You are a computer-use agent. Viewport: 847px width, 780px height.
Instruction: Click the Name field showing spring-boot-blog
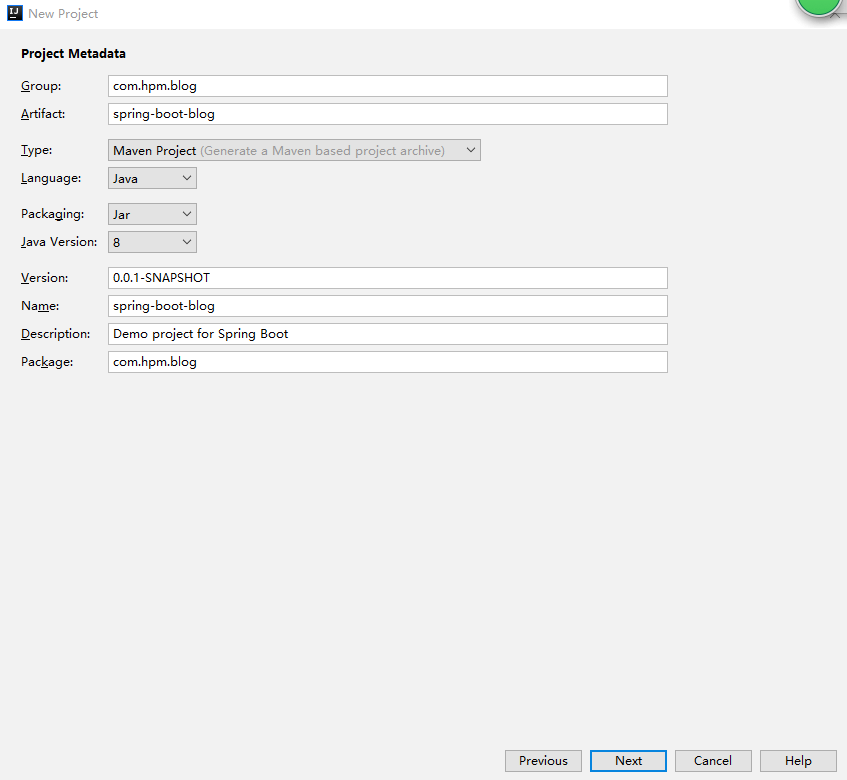click(387, 306)
